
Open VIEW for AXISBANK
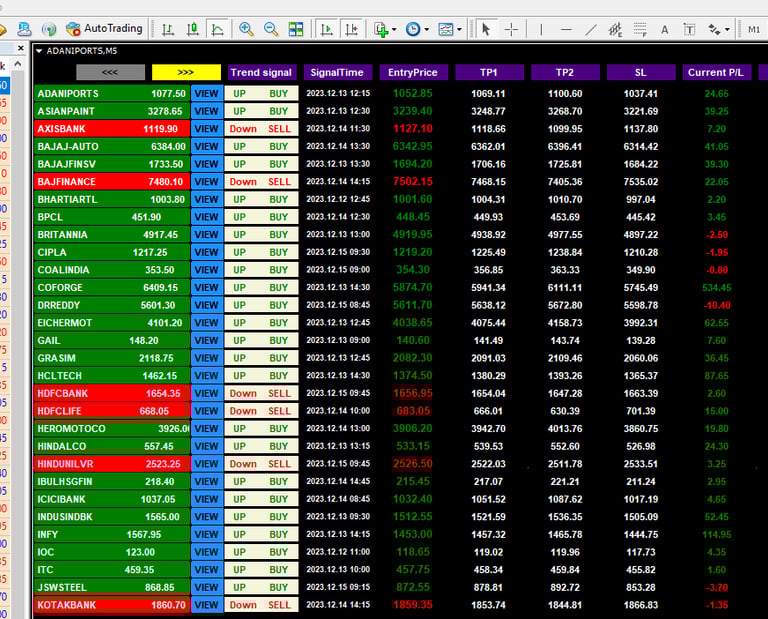point(207,129)
